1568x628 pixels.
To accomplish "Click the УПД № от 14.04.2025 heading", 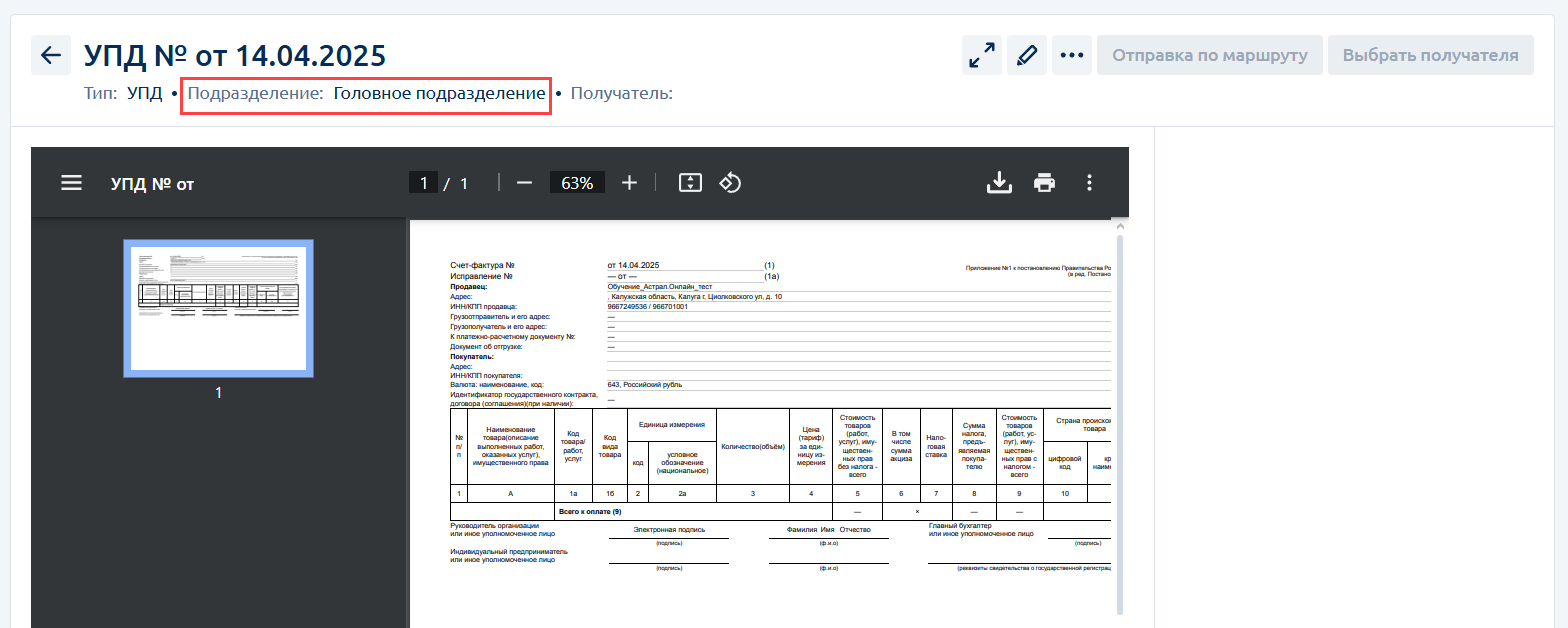I will tap(235, 55).
